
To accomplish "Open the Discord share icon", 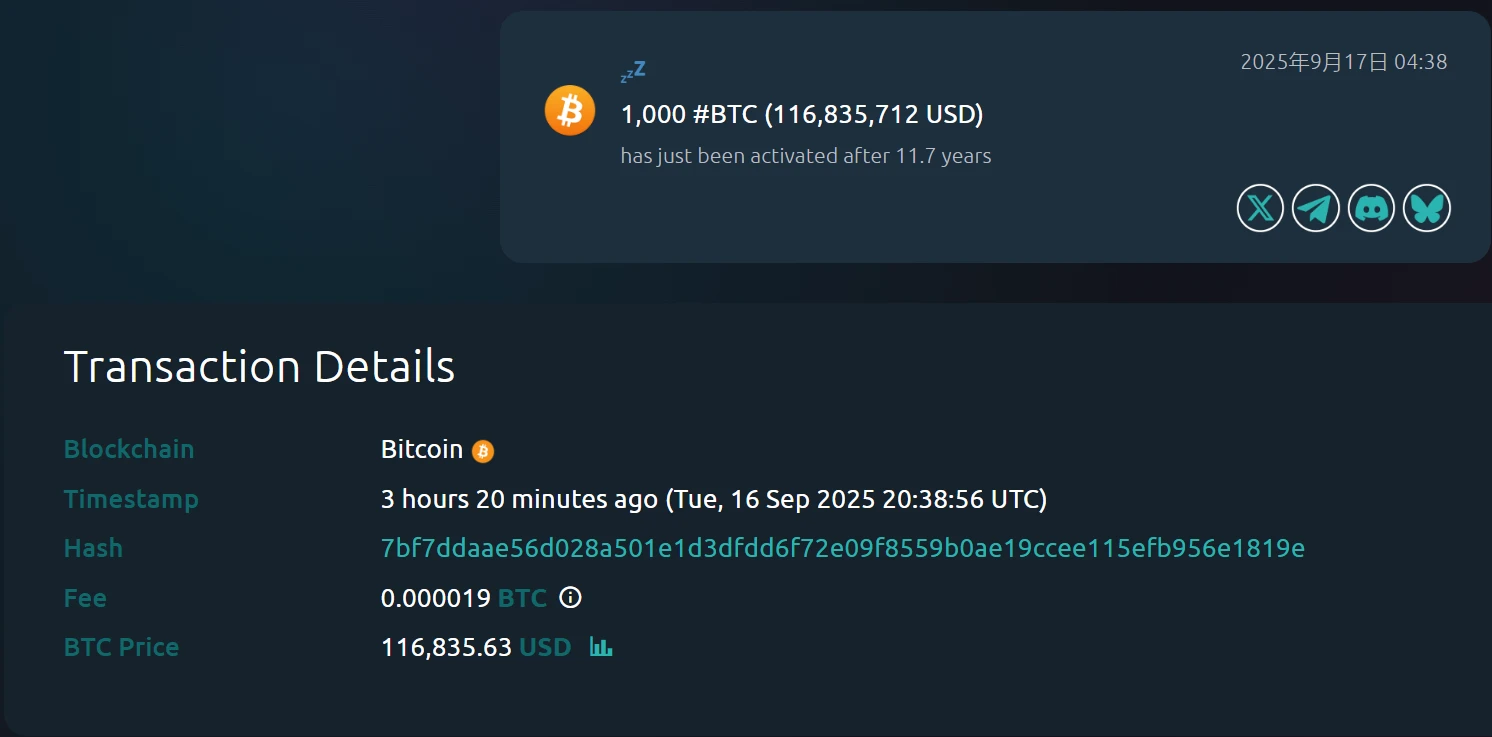I will pyautogui.click(x=1371, y=208).
